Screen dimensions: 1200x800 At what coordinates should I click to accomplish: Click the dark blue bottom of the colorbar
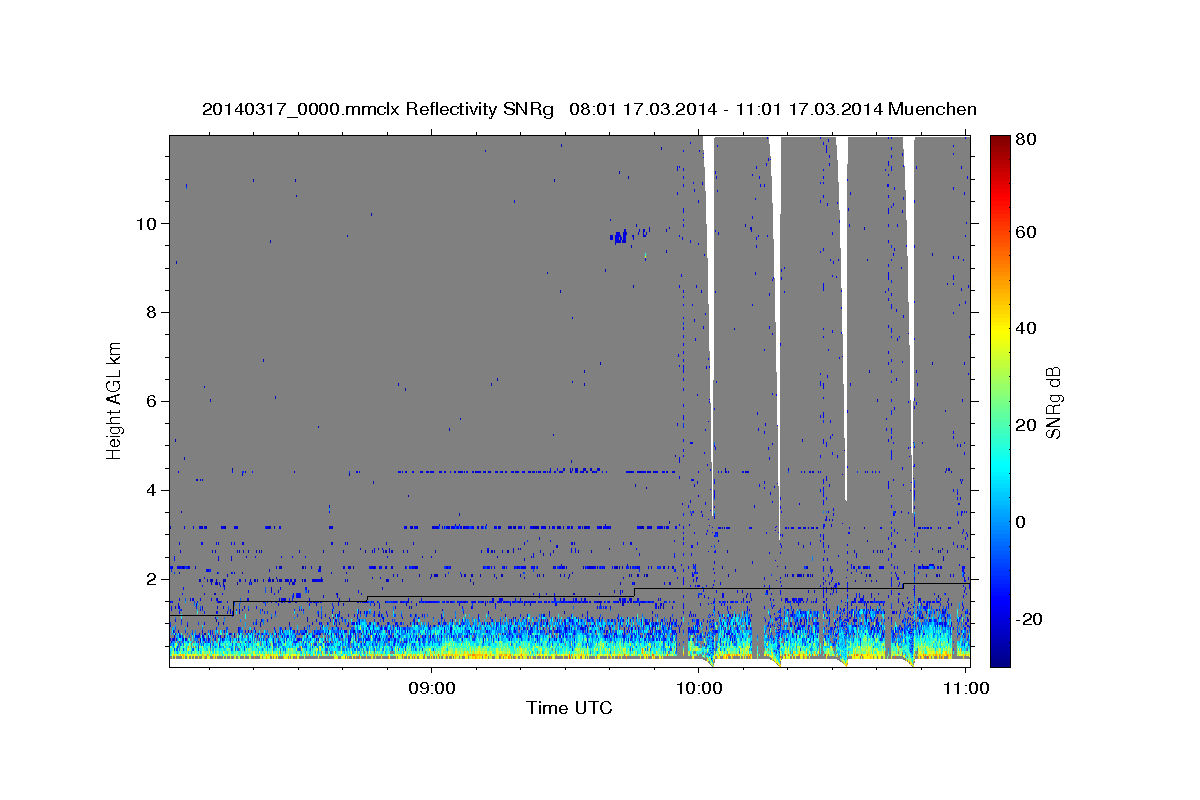[1000, 655]
